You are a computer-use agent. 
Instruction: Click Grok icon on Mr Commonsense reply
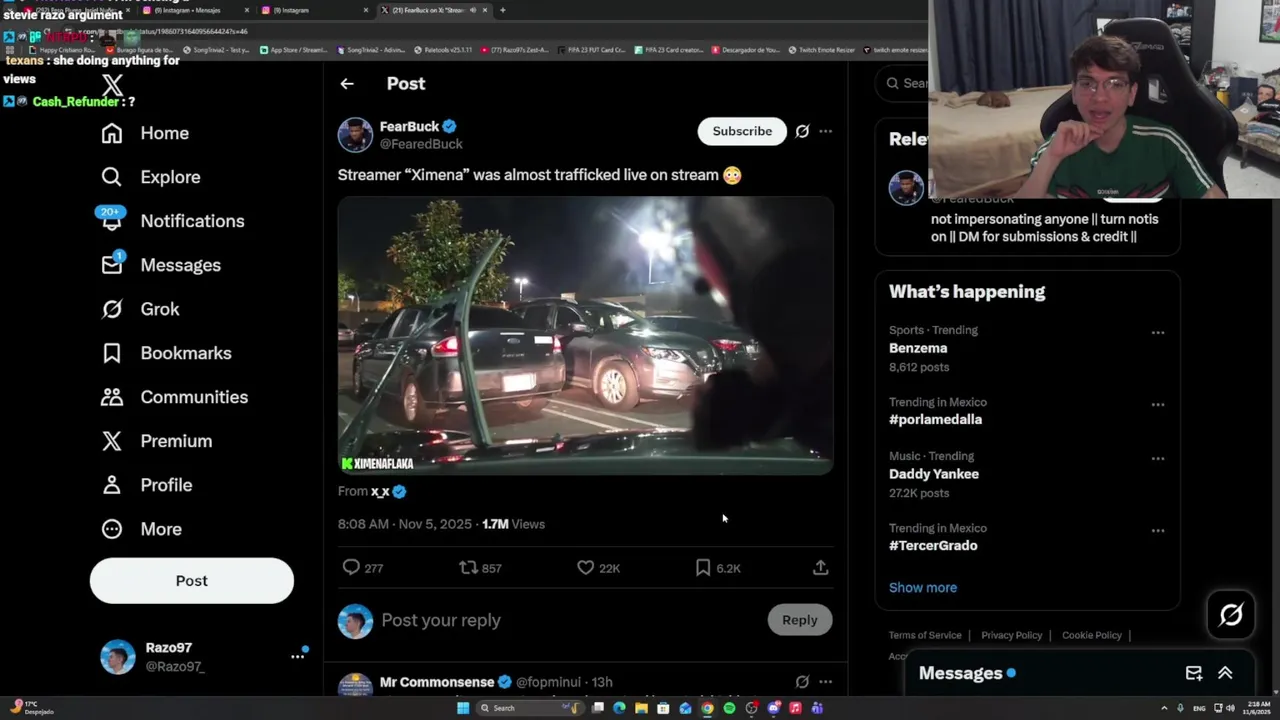802,682
